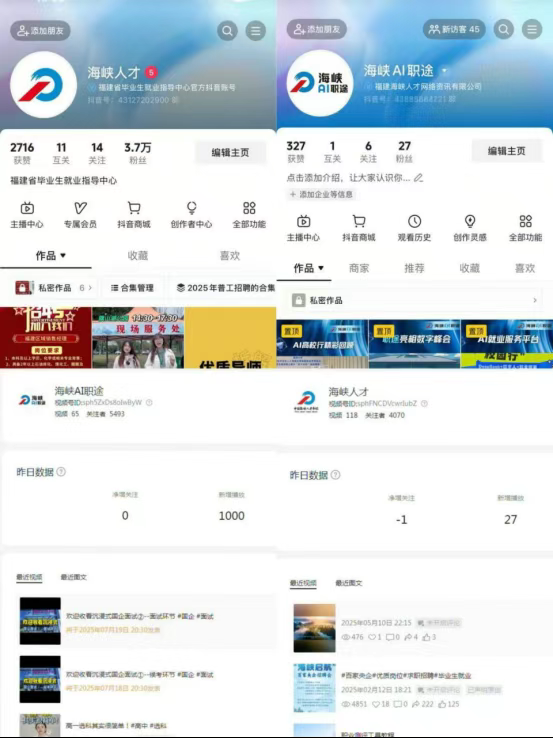Open 作品 dropdown arrow on 海峡人才 profile
Image resolution: width=553 pixels, height=738 pixels.
(63, 256)
